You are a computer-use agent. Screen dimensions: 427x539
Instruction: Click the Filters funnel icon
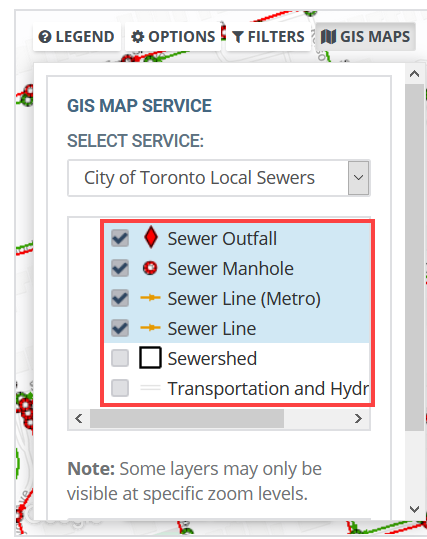[238, 37]
